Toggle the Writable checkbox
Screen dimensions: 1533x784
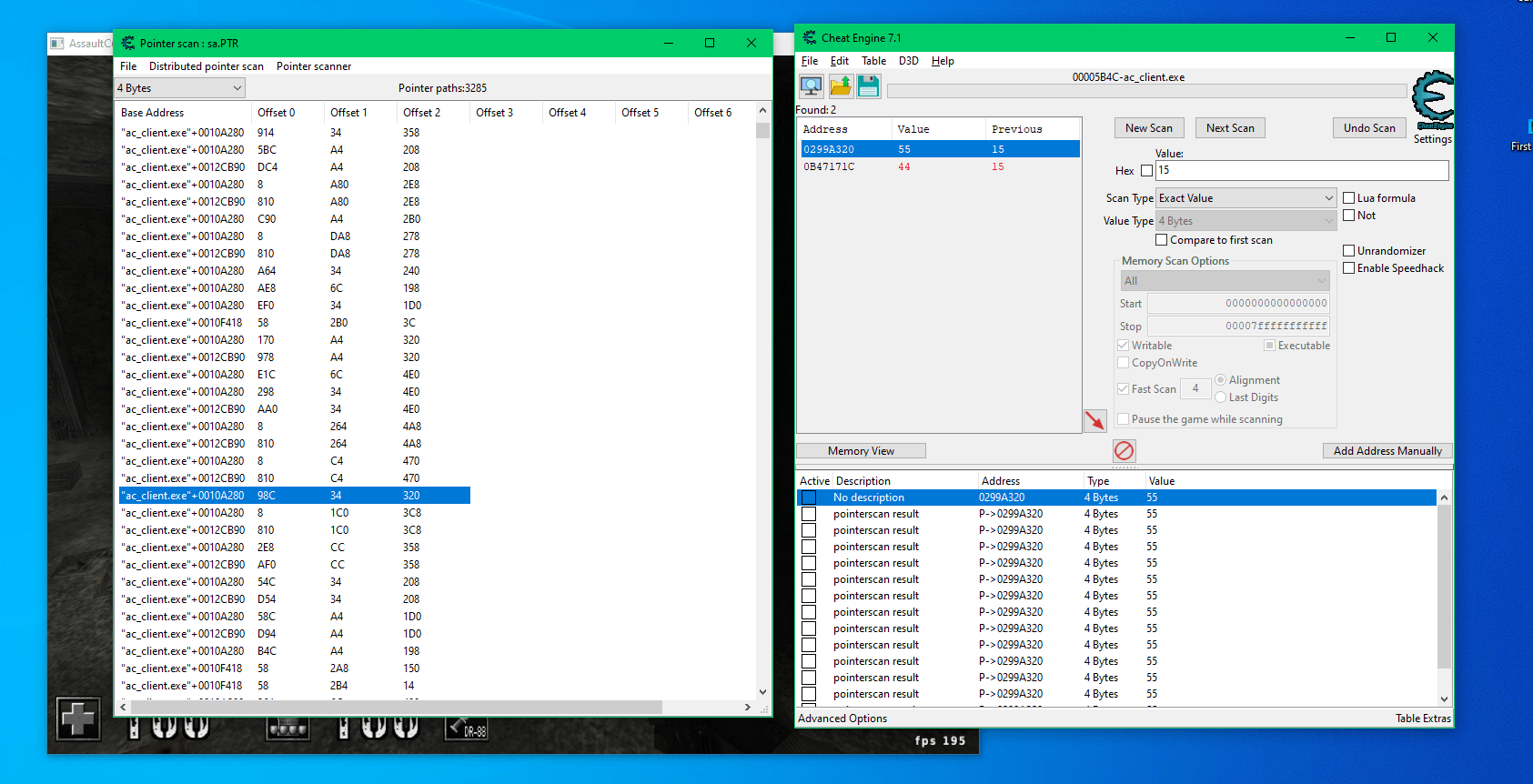[x=1123, y=345]
